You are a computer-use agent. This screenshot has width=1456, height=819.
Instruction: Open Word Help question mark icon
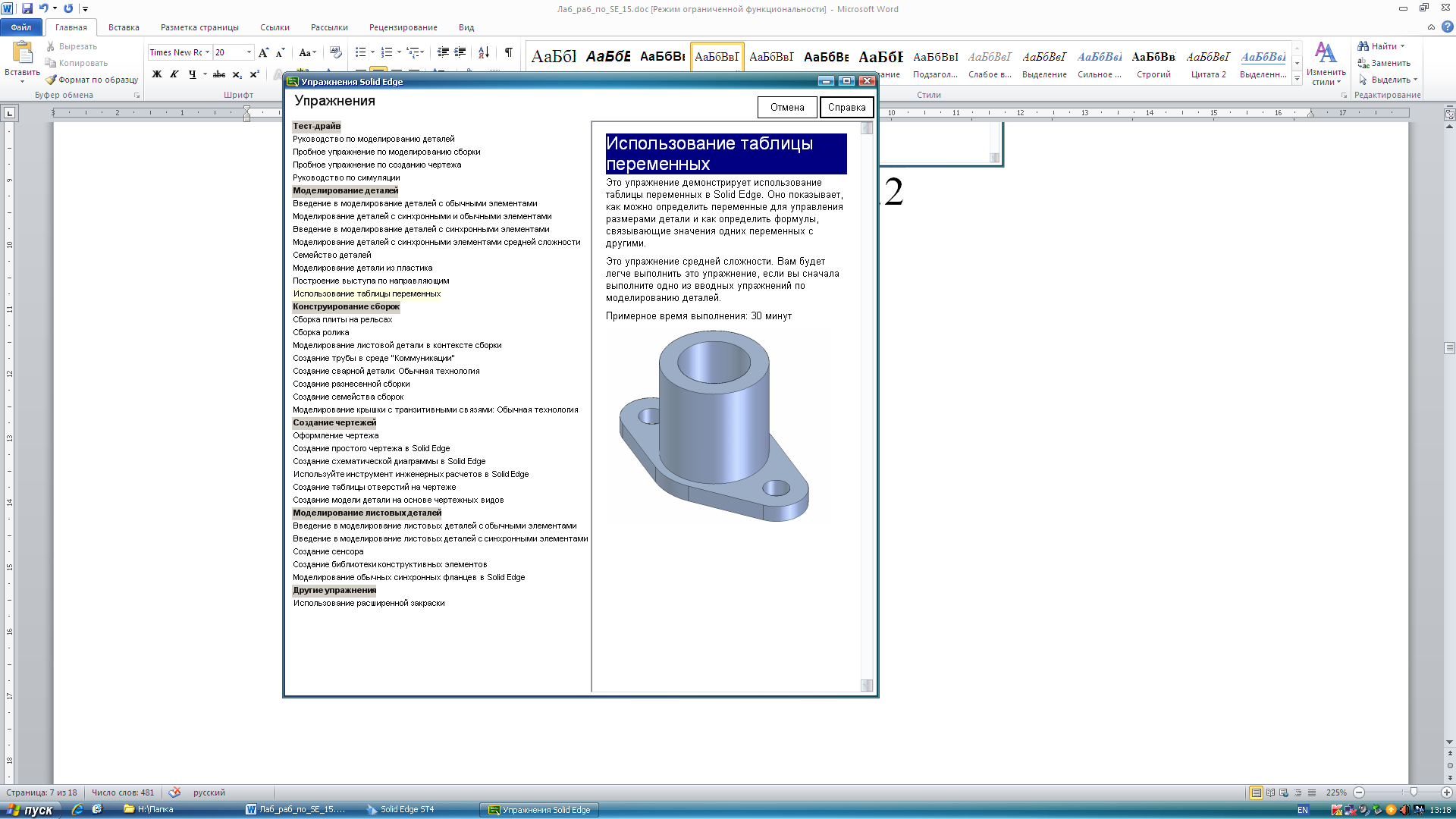click(x=1447, y=27)
